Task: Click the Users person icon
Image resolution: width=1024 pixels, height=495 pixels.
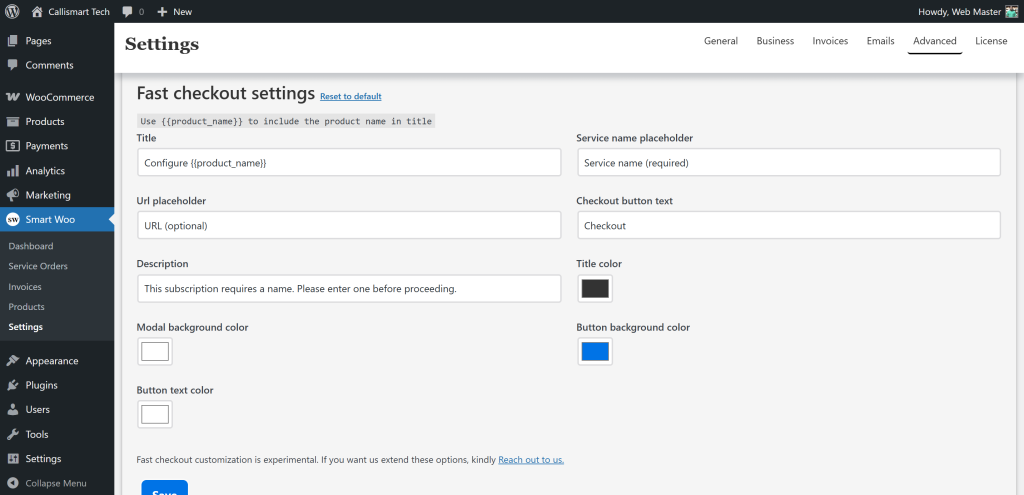Action: (x=12, y=409)
